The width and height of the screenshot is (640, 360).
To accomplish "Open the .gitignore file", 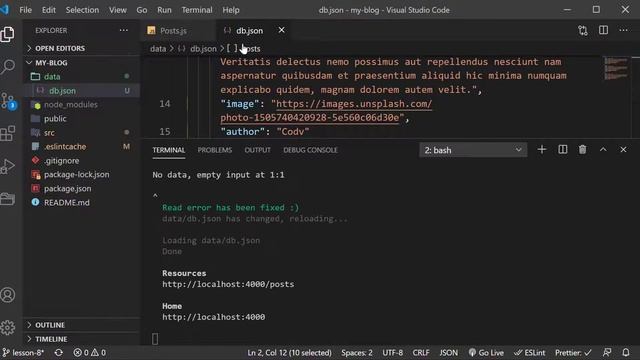I will [62, 160].
